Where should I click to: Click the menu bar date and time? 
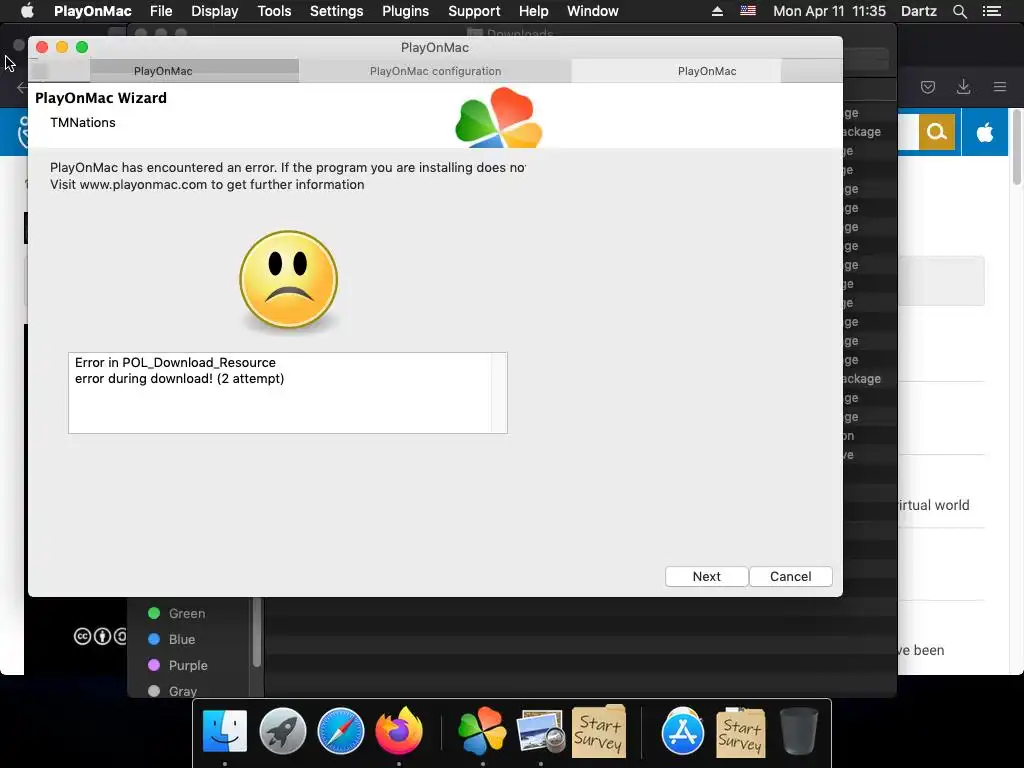829,11
